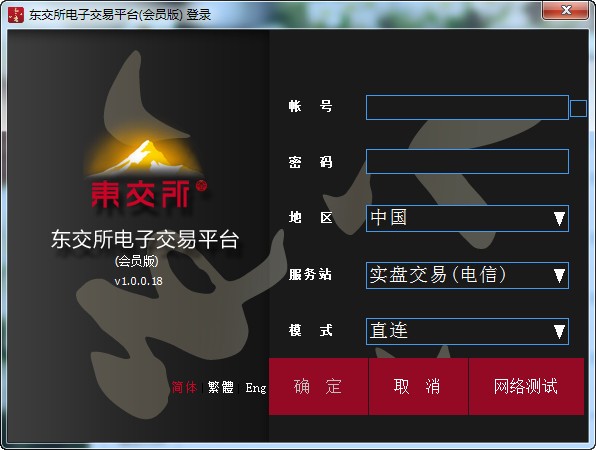The height and width of the screenshot is (450, 596).
Task: Click the version text v1.0.0.18
Action: point(139,281)
